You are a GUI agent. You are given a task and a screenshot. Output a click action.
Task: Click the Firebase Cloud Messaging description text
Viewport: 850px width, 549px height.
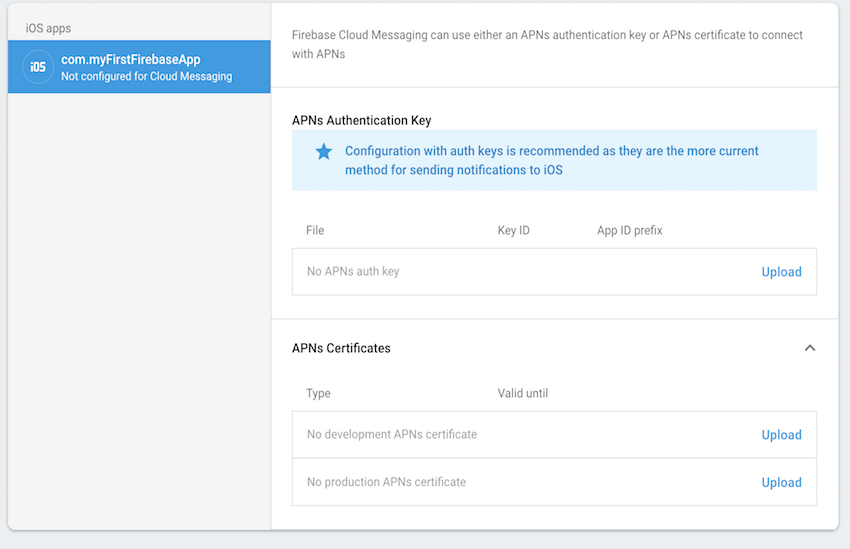(x=547, y=44)
